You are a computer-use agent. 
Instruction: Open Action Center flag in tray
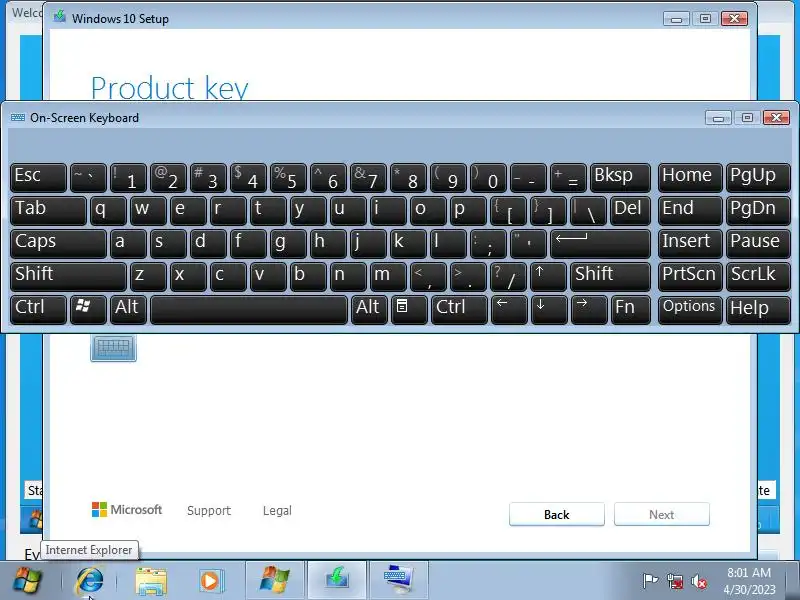[651, 581]
